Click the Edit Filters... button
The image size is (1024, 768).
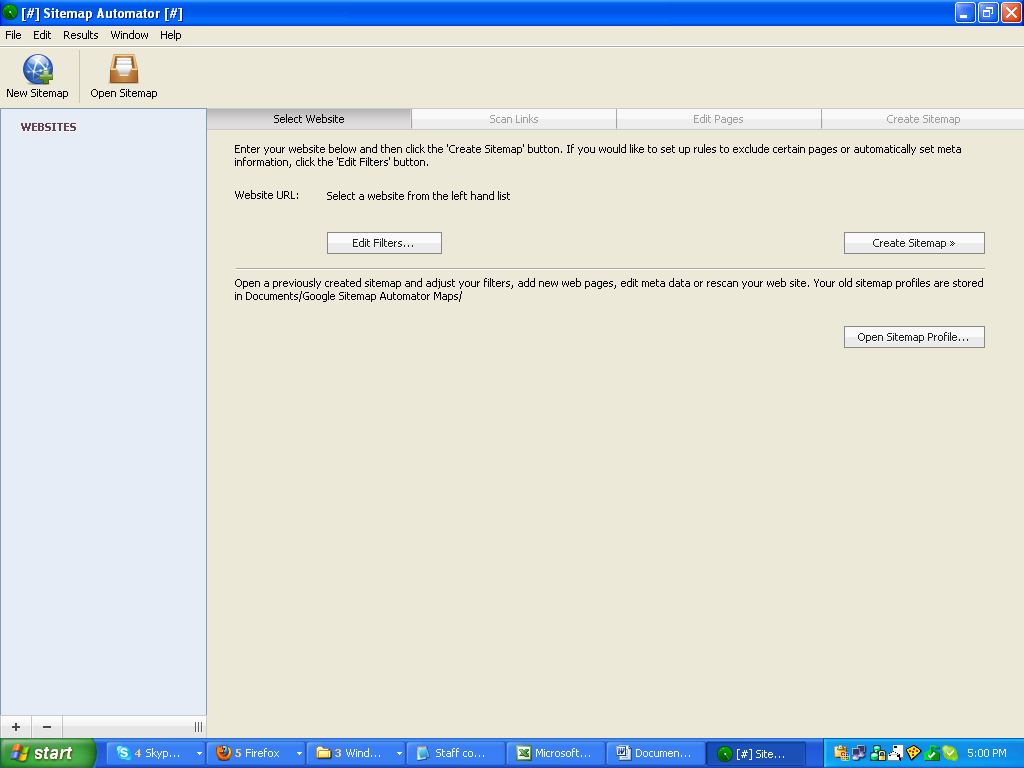384,243
